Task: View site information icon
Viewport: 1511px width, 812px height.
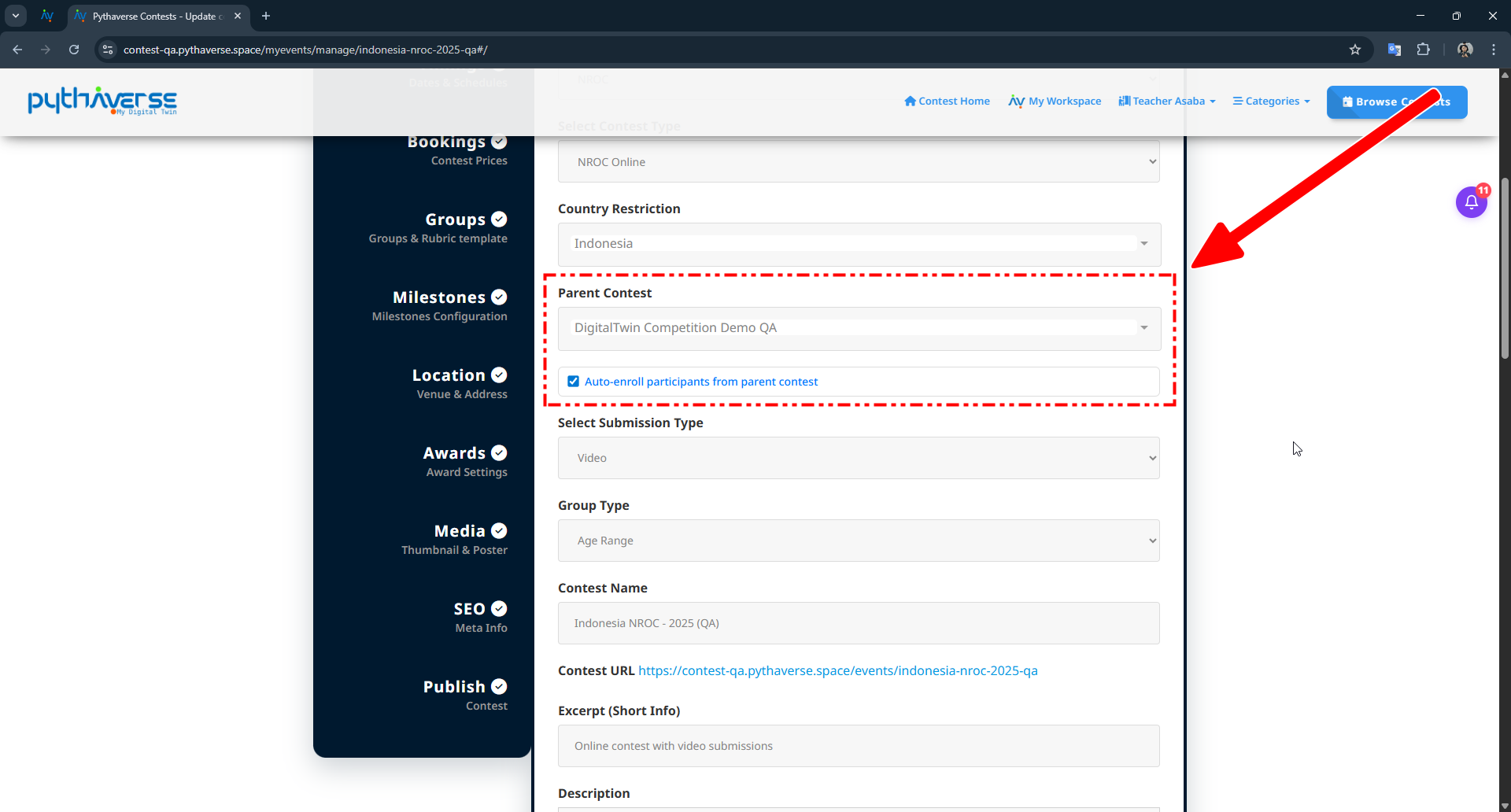Action: 108,50
